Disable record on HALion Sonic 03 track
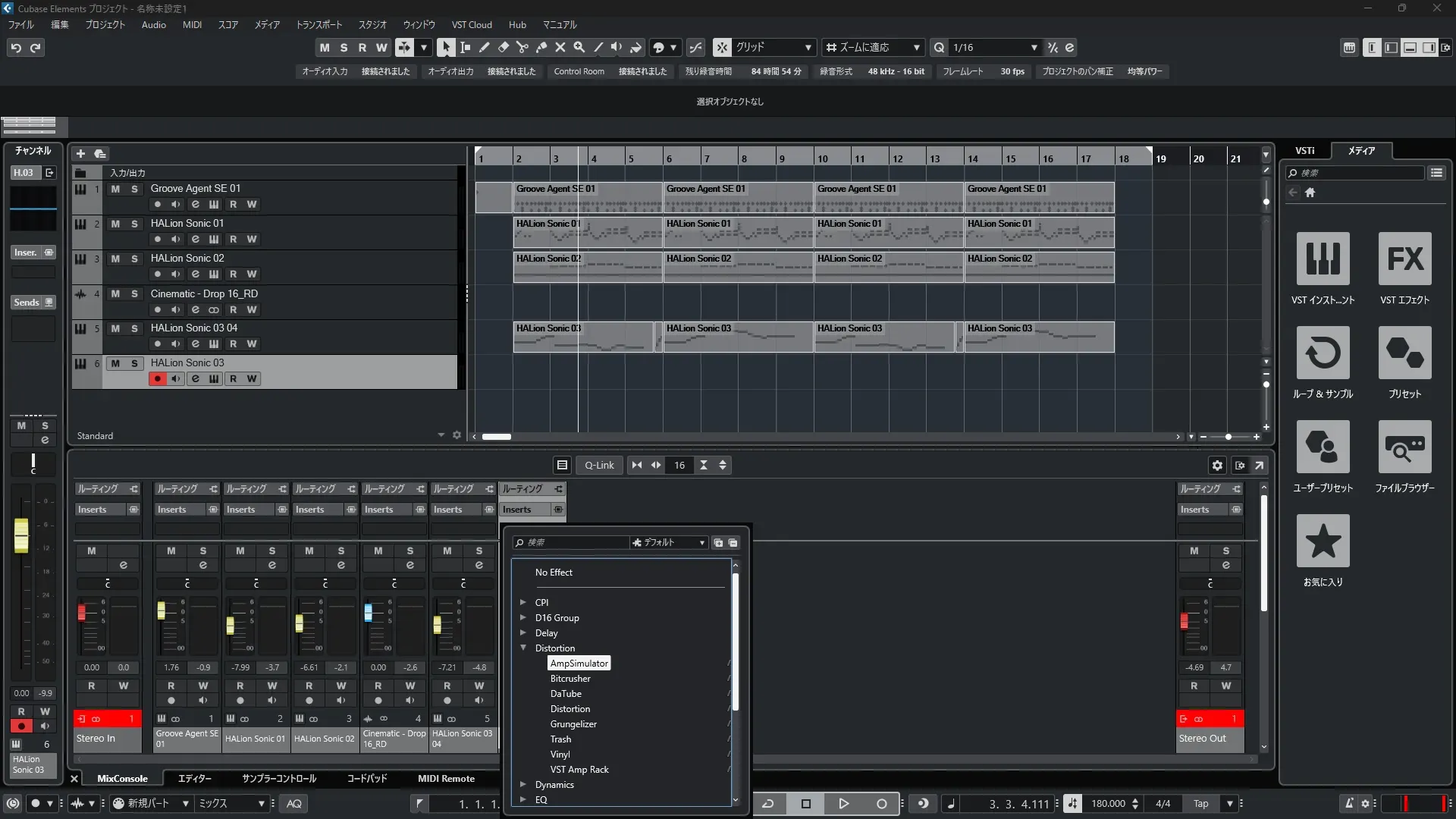This screenshot has height=819, width=1456. 157,378
